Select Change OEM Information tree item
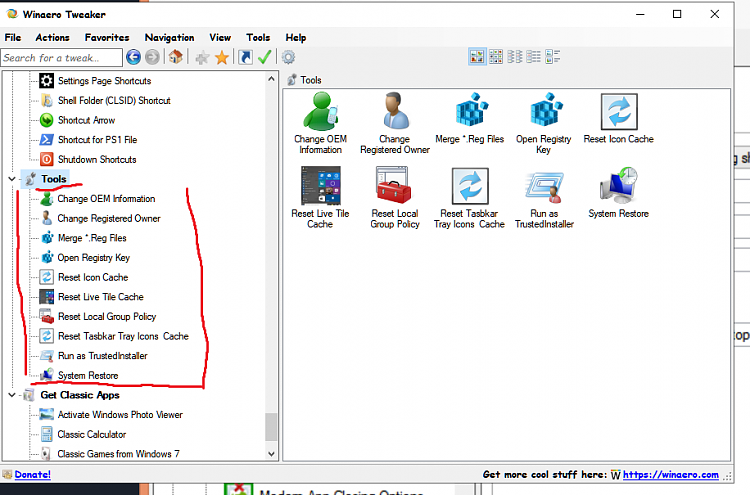Viewport: 750px width, 495px height. [106, 198]
